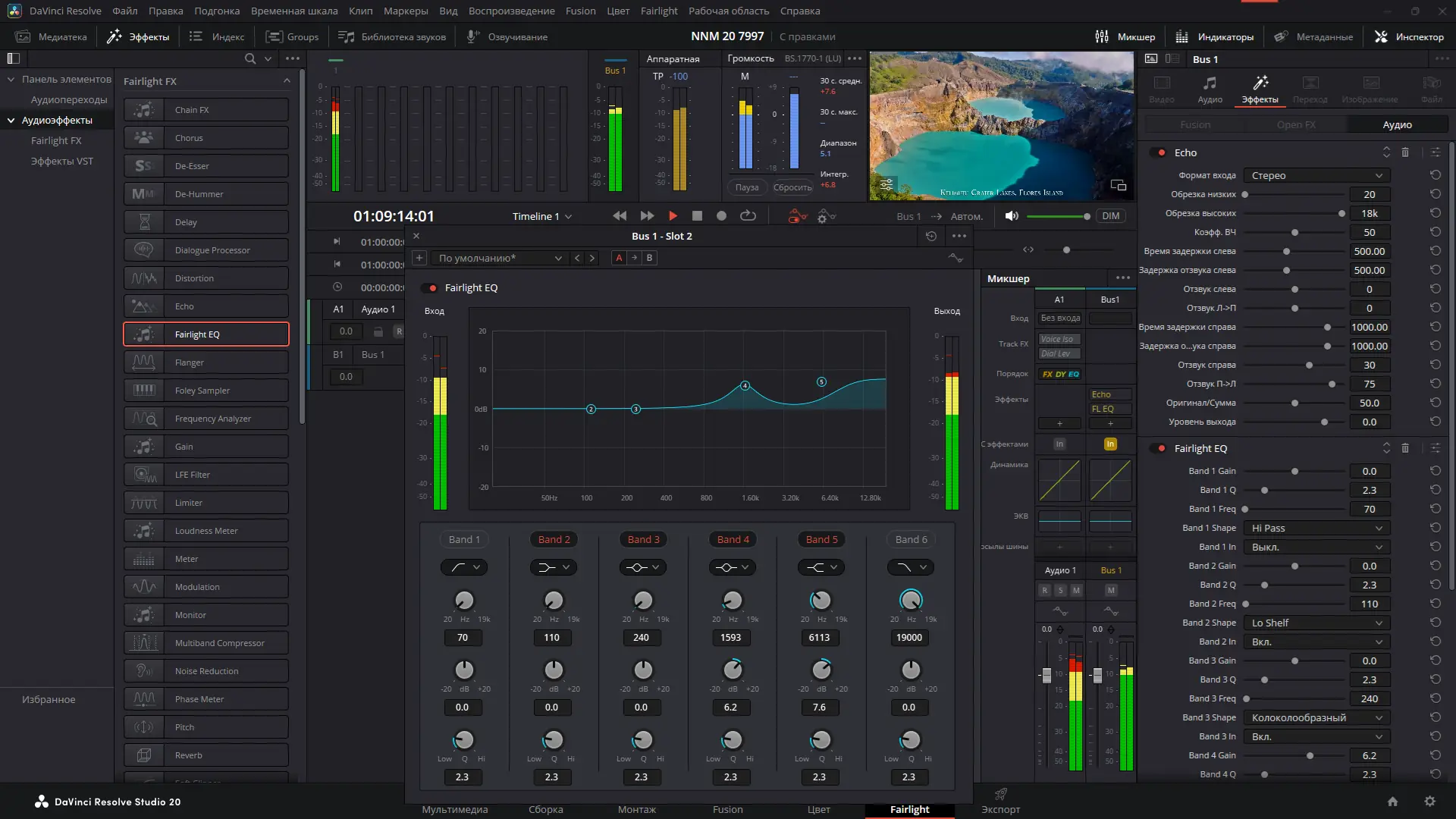The width and height of the screenshot is (1456, 819).
Task: Open the Инспектор panel
Action: (1409, 36)
